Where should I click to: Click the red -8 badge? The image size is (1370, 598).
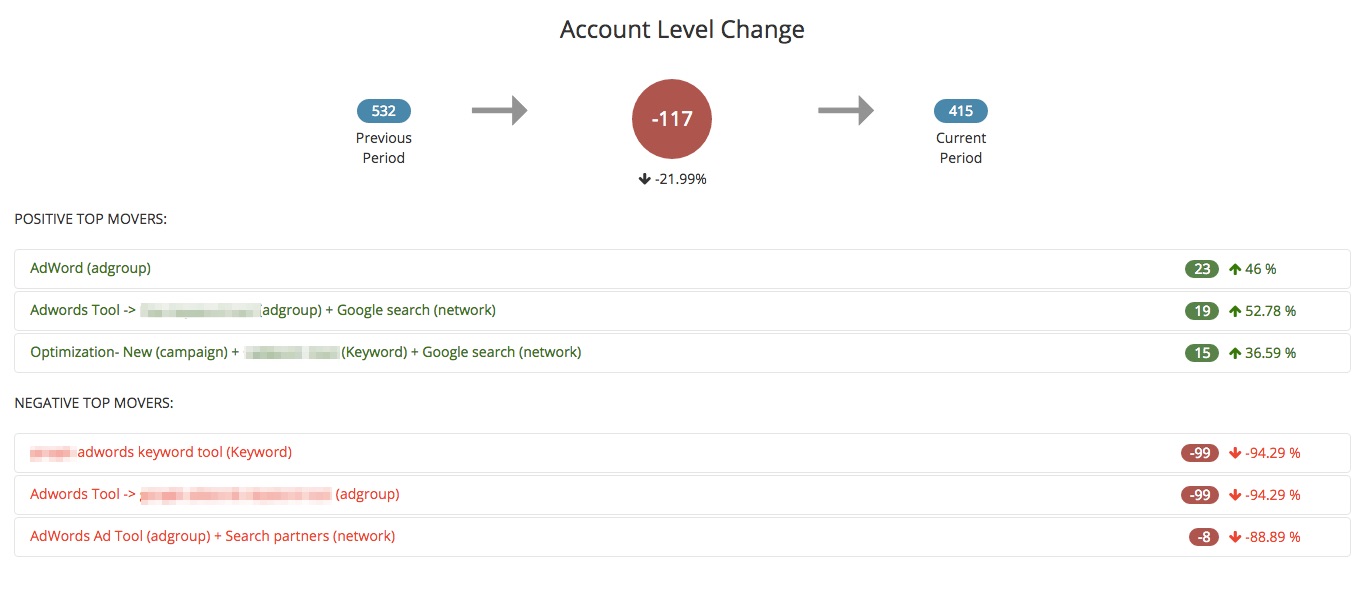[x=1204, y=537]
